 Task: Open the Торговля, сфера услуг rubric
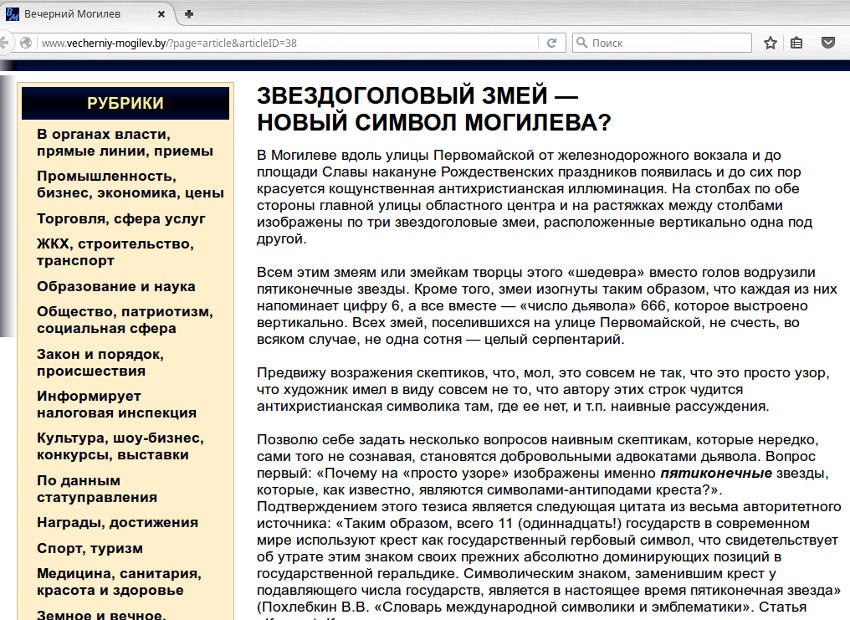click(121, 218)
